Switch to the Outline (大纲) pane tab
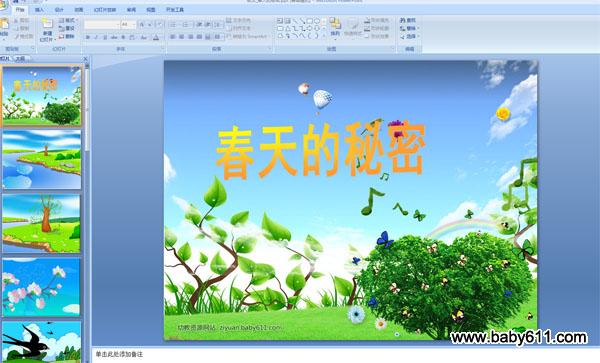Image resolution: width=600 pixels, height=363 pixels. [x=20, y=59]
